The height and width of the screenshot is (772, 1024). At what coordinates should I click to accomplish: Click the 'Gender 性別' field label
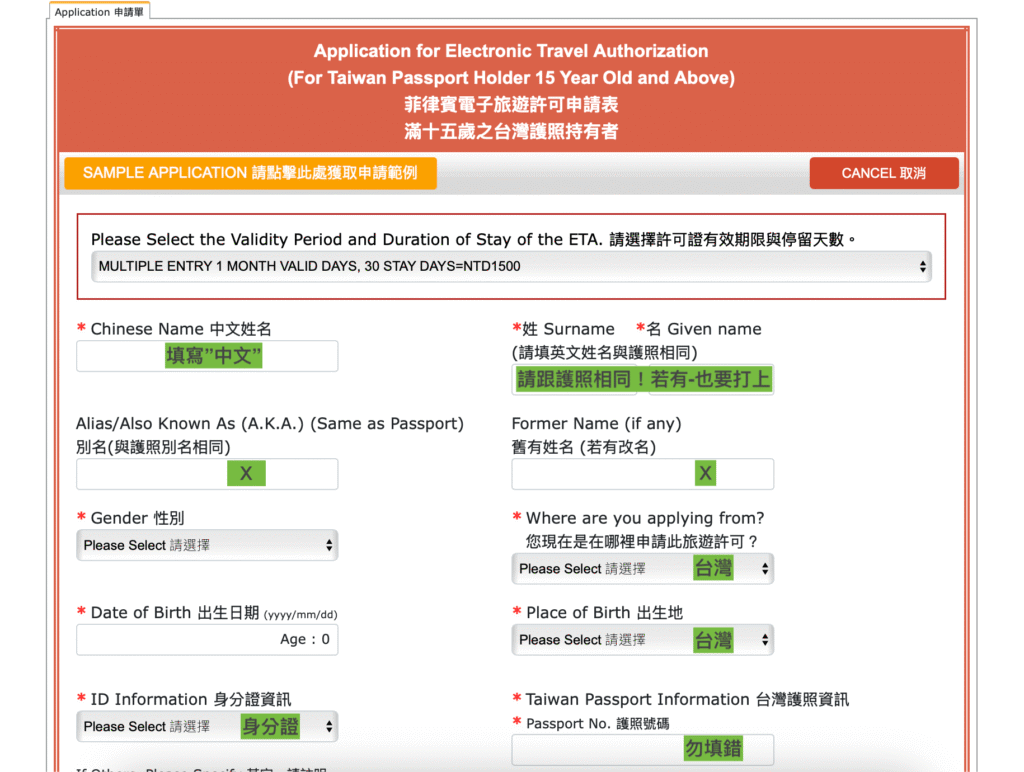click(x=137, y=518)
